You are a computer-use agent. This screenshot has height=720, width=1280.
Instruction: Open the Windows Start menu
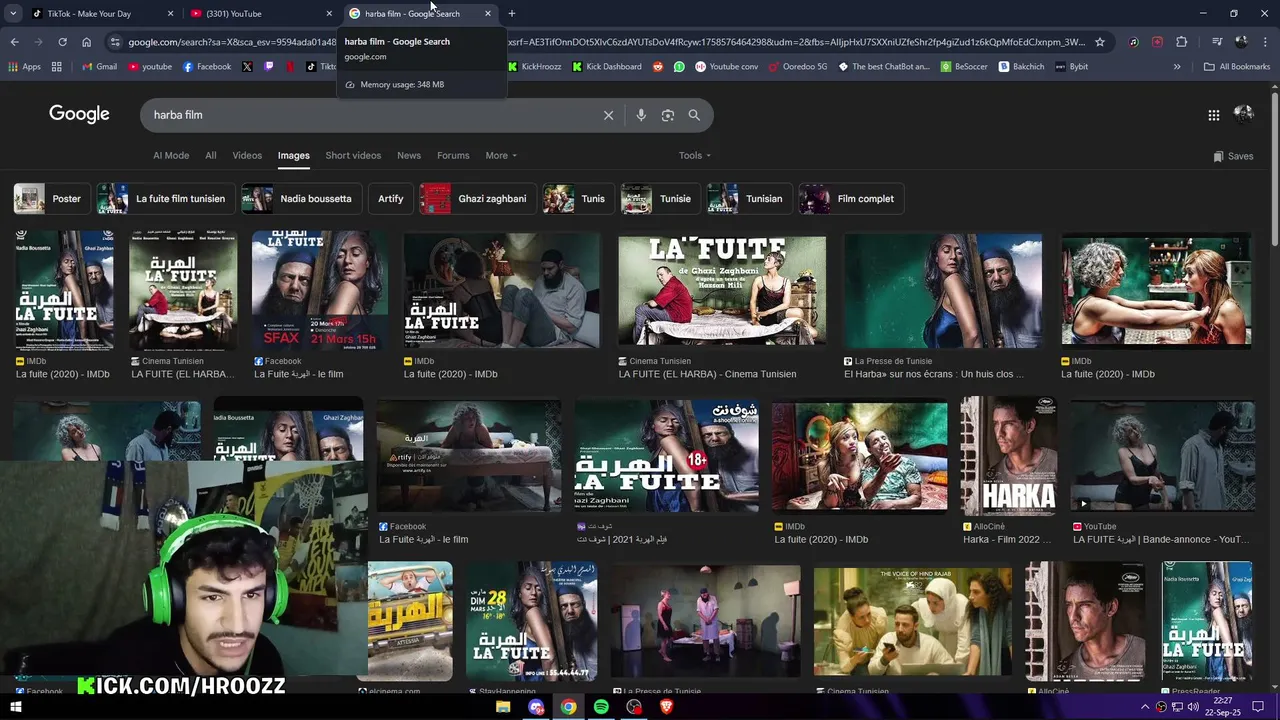(x=15, y=707)
